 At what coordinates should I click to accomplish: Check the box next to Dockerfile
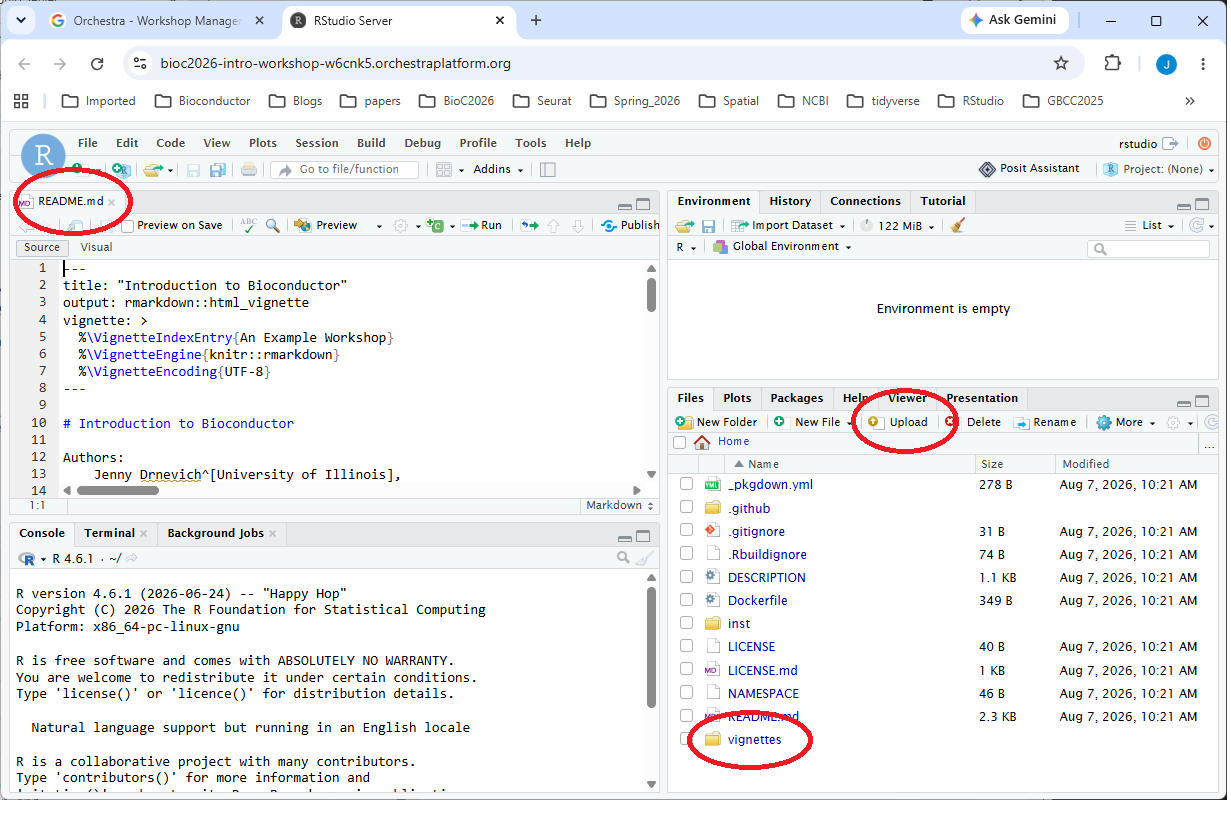click(x=686, y=600)
